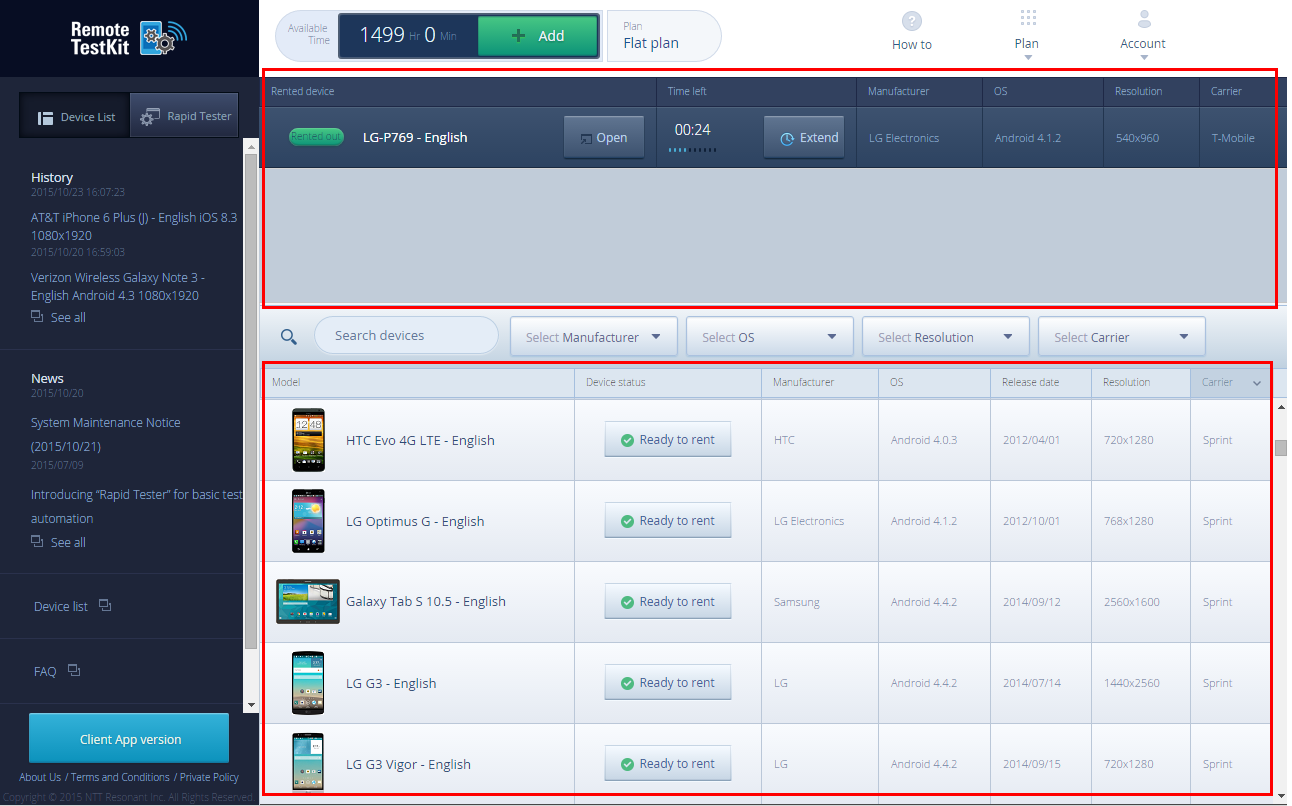The height and width of the screenshot is (806, 1292).
Task: Switch to Device List tab
Action: tap(75, 116)
